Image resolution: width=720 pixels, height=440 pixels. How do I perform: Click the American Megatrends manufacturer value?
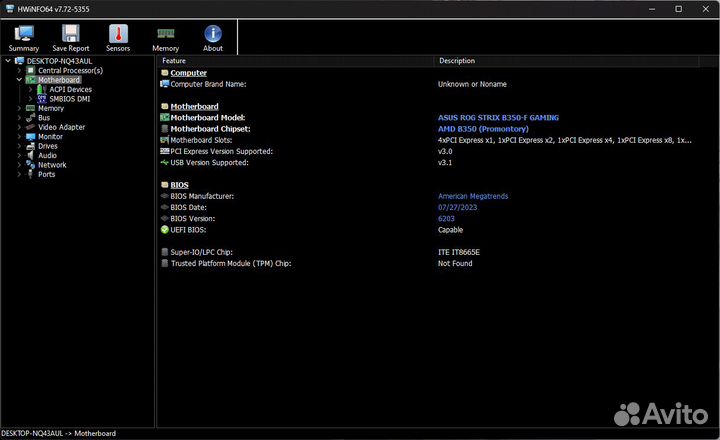(x=472, y=196)
